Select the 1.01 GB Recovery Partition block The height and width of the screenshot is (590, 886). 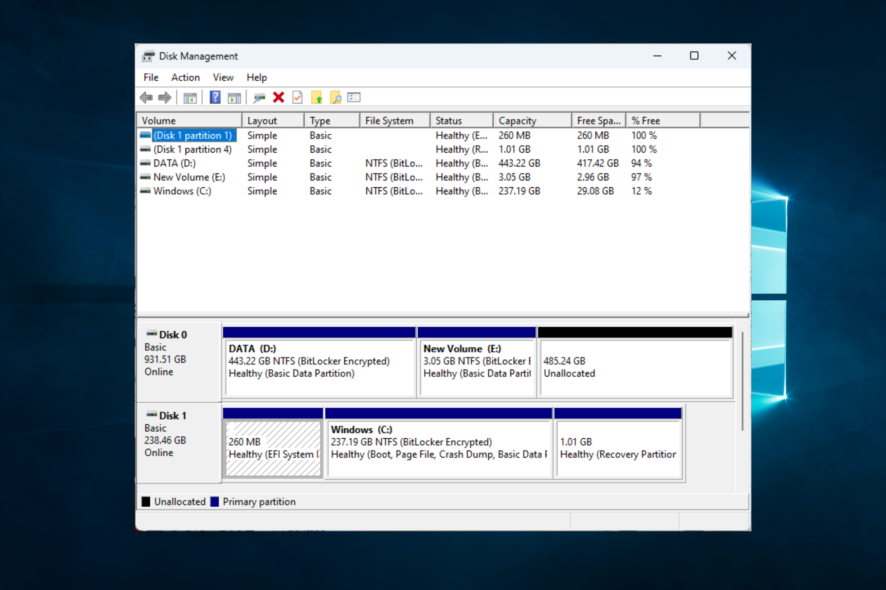619,444
